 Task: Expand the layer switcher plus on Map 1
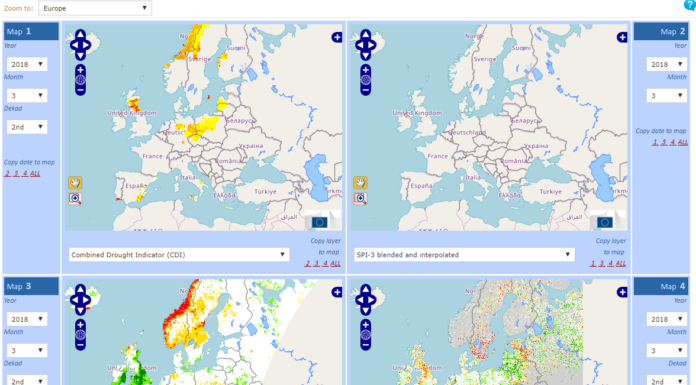[337, 37]
